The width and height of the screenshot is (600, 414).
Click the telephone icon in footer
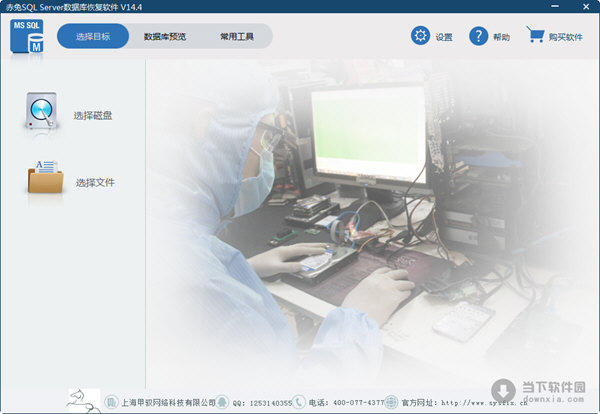(x=299, y=402)
